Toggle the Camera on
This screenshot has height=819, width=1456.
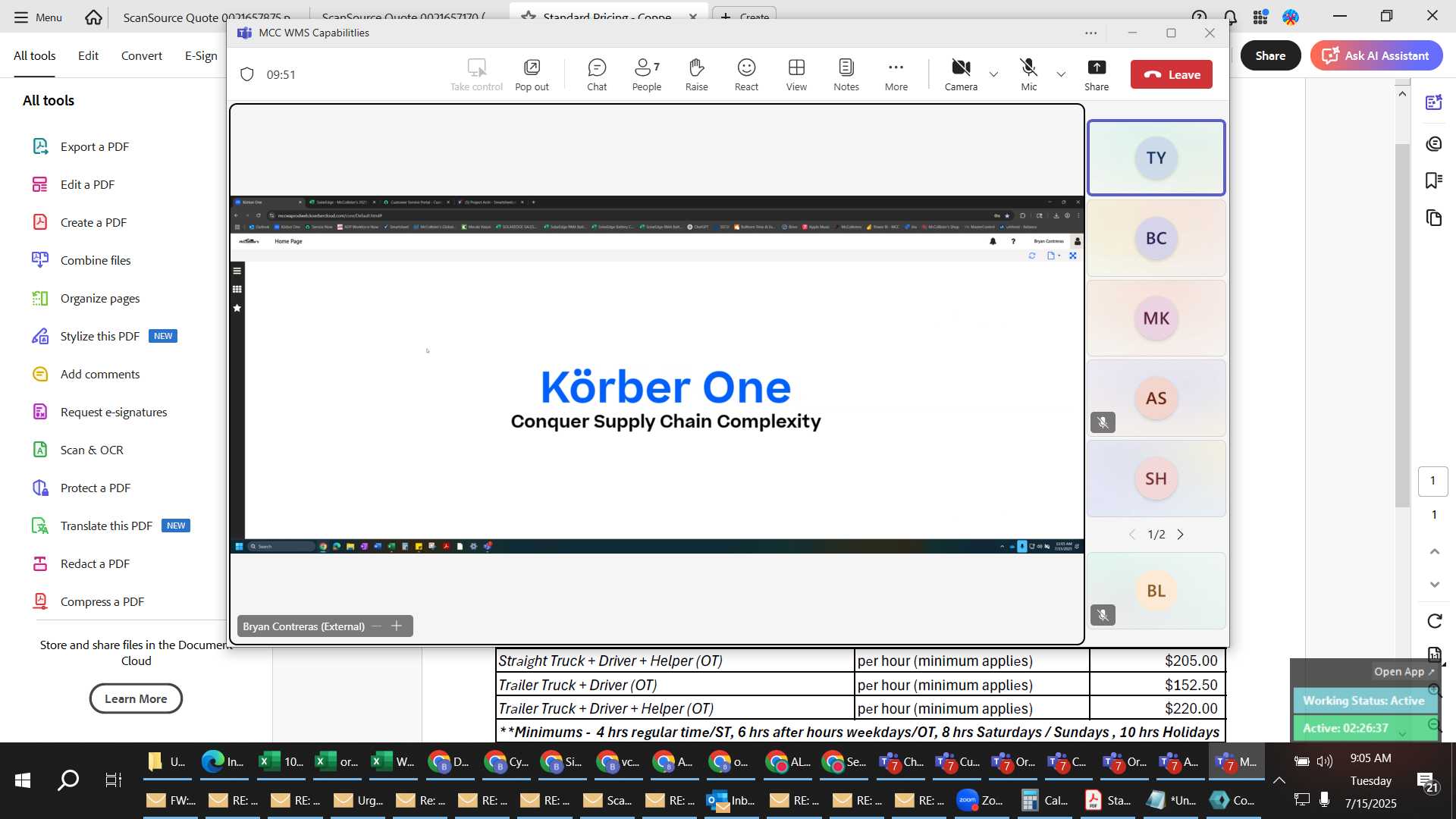click(961, 74)
